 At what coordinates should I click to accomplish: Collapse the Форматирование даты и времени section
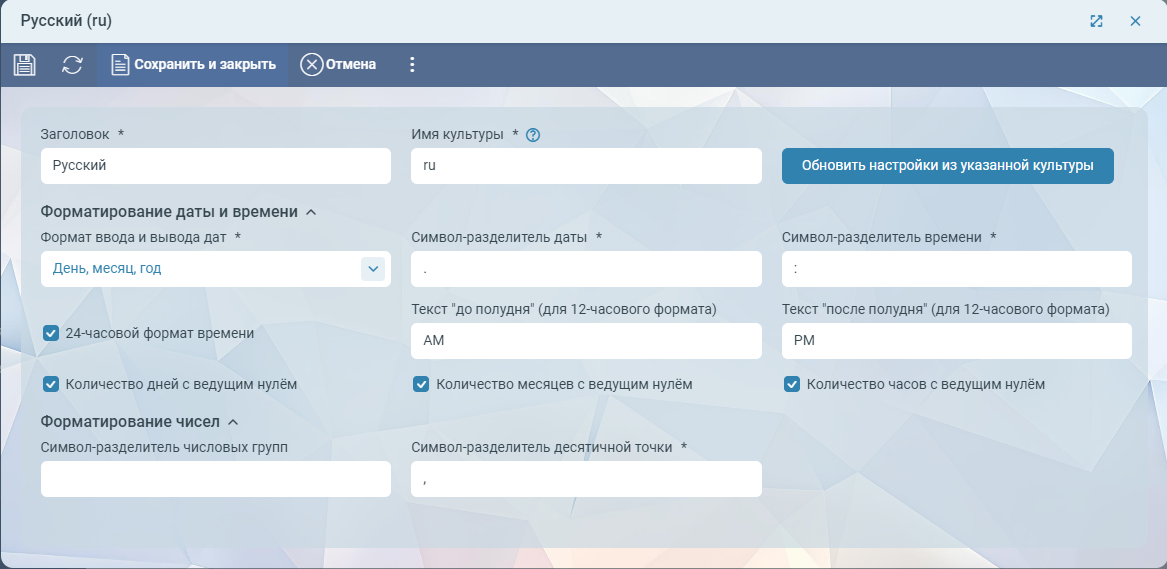pyautogui.click(x=310, y=212)
